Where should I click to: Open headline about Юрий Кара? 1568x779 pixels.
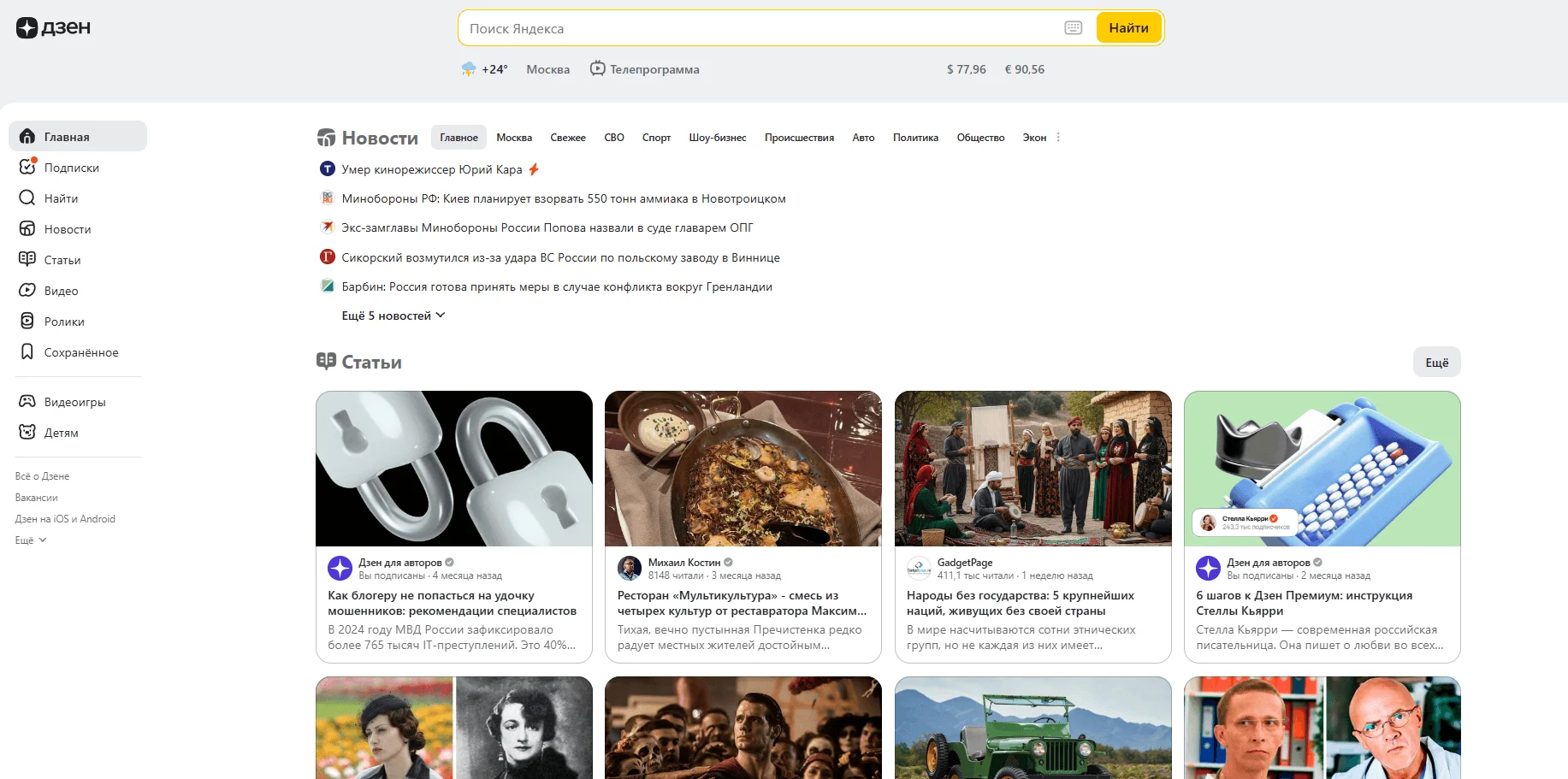pyautogui.click(x=431, y=169)
